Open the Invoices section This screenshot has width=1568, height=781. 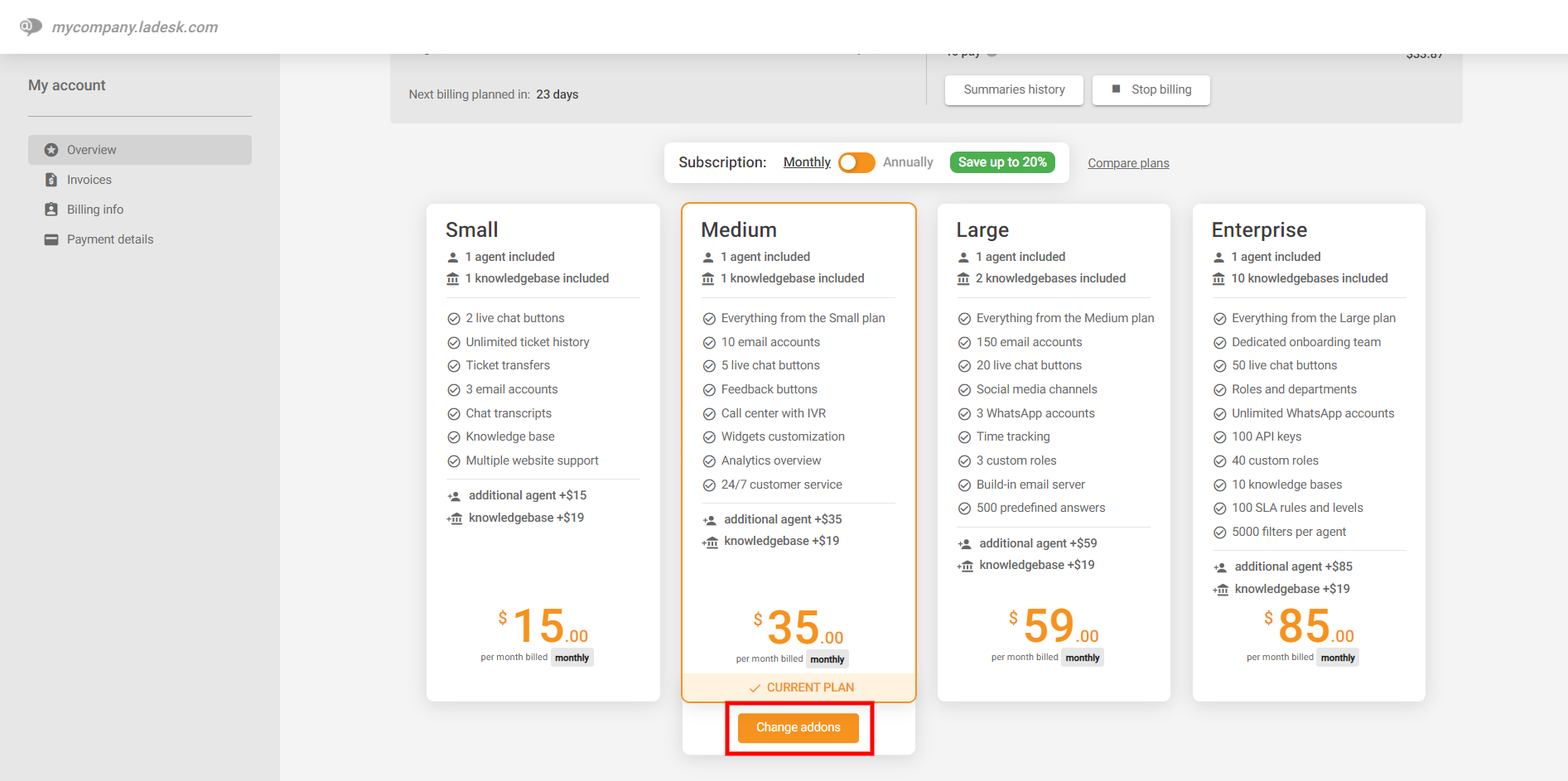(89, 180)
